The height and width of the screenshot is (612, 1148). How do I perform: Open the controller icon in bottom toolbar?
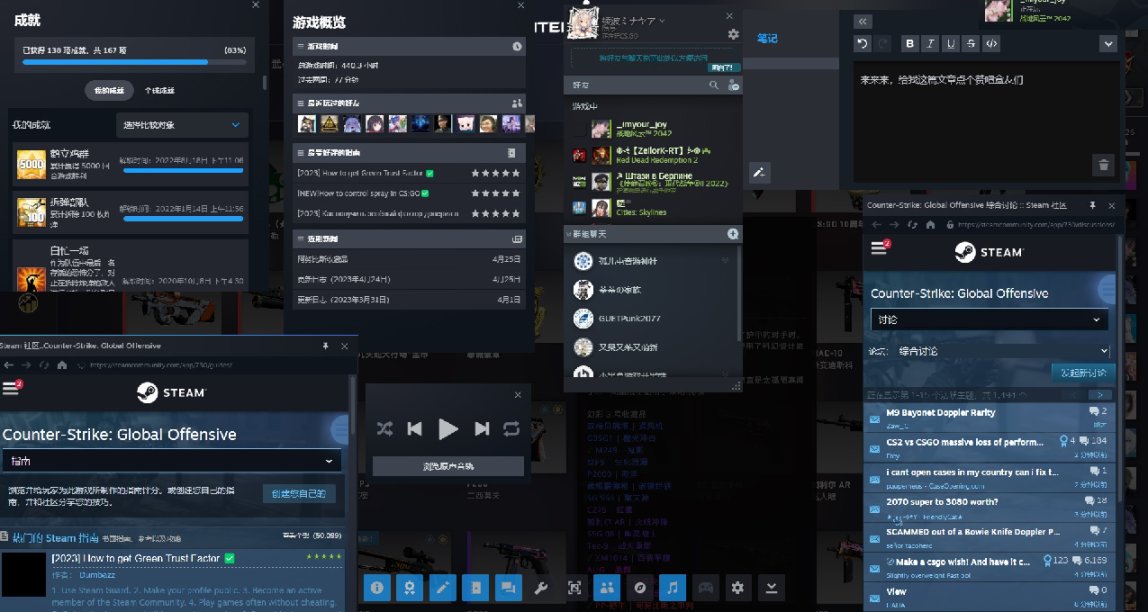tap(705, 588)
